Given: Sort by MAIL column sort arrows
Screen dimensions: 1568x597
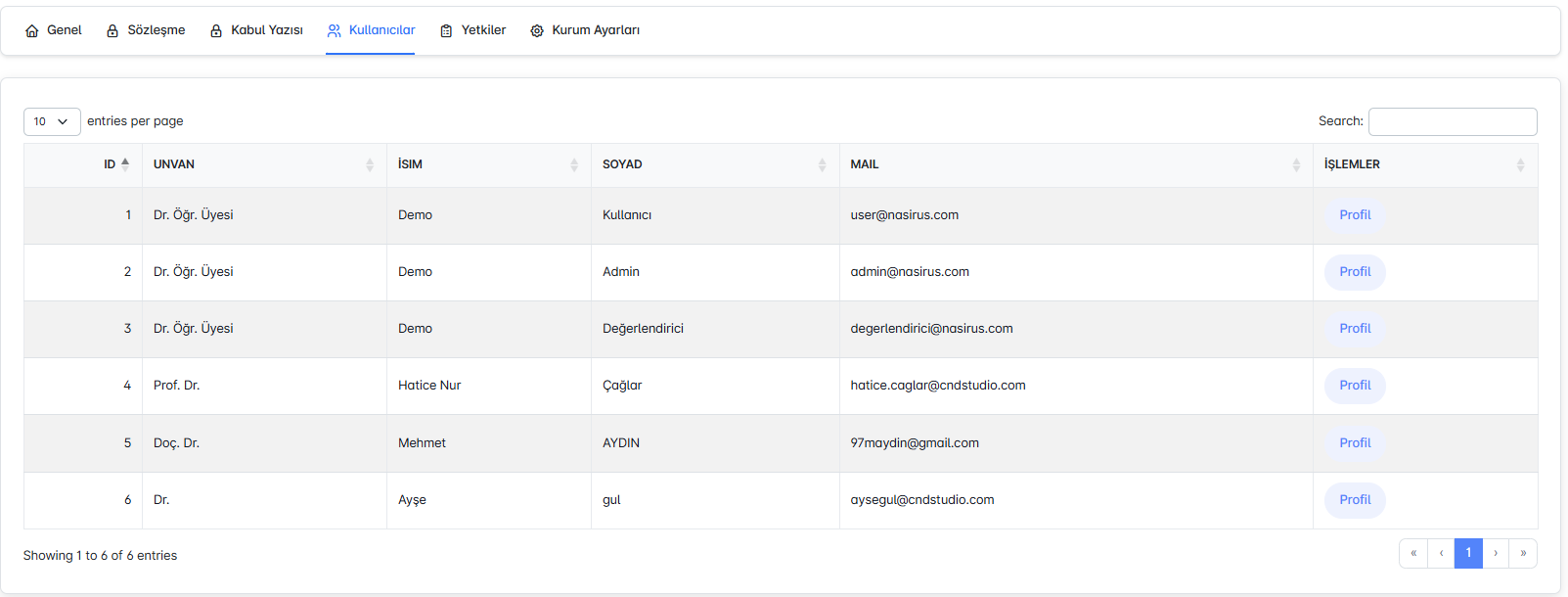Looking at the screenshot, I should pos(1296,165).
